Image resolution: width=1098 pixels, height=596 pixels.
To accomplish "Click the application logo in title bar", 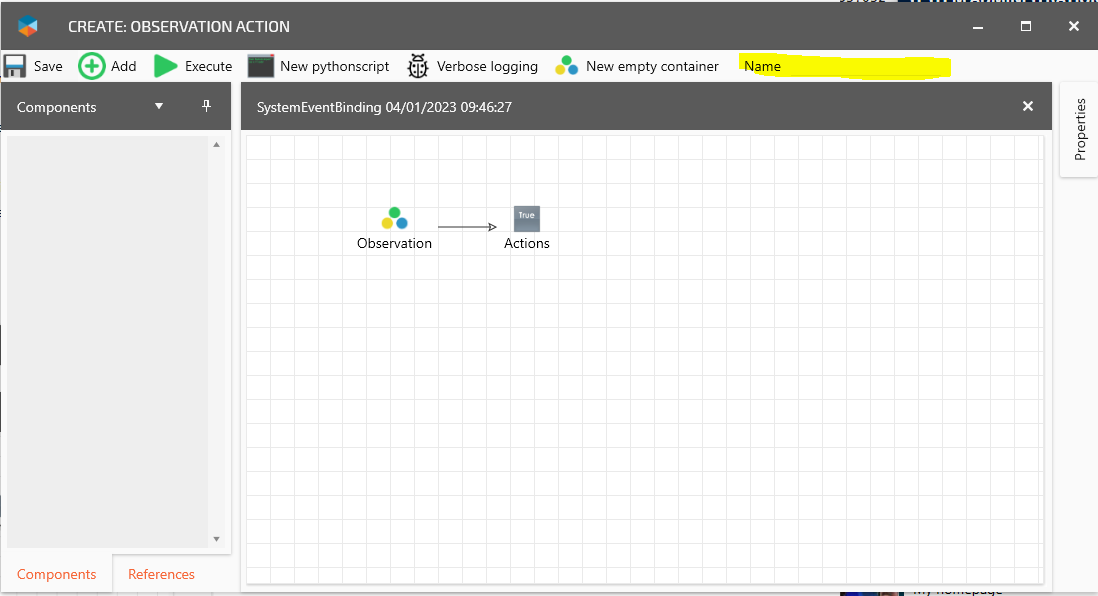I will point(28,27).
